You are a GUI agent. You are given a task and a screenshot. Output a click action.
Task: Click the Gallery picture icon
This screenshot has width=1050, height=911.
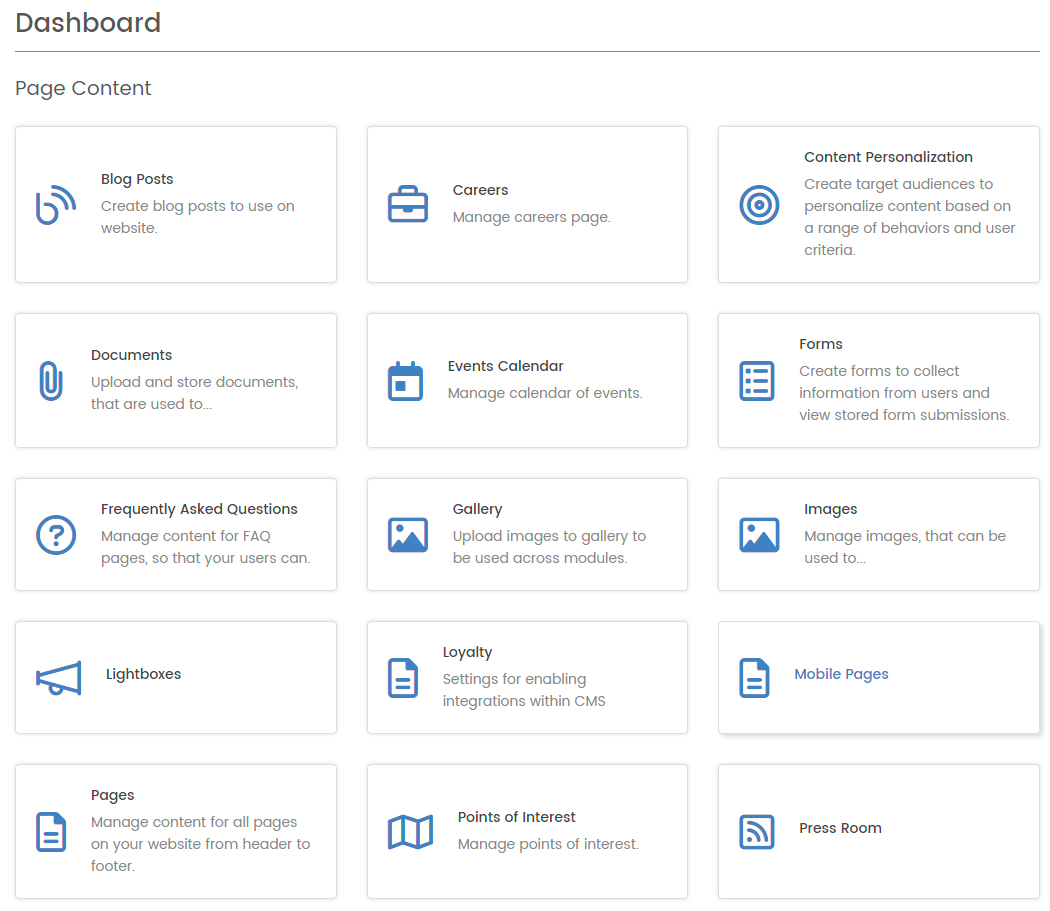408,535
